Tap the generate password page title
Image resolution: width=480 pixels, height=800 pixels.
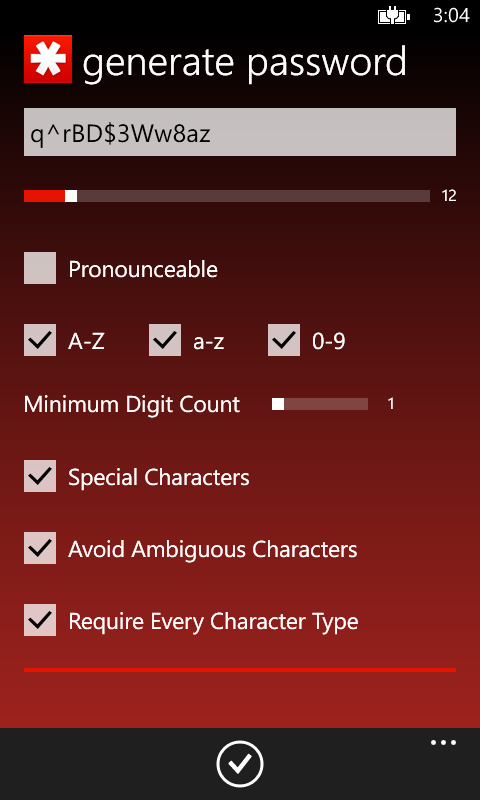(x=244, y=63)
